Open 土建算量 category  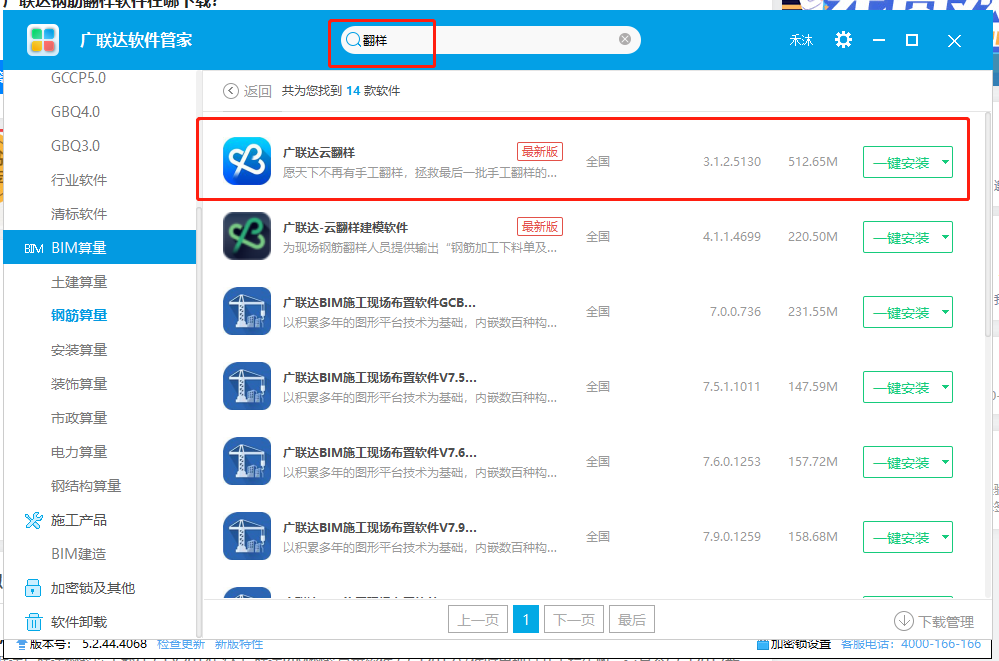(x=79, y=282)
